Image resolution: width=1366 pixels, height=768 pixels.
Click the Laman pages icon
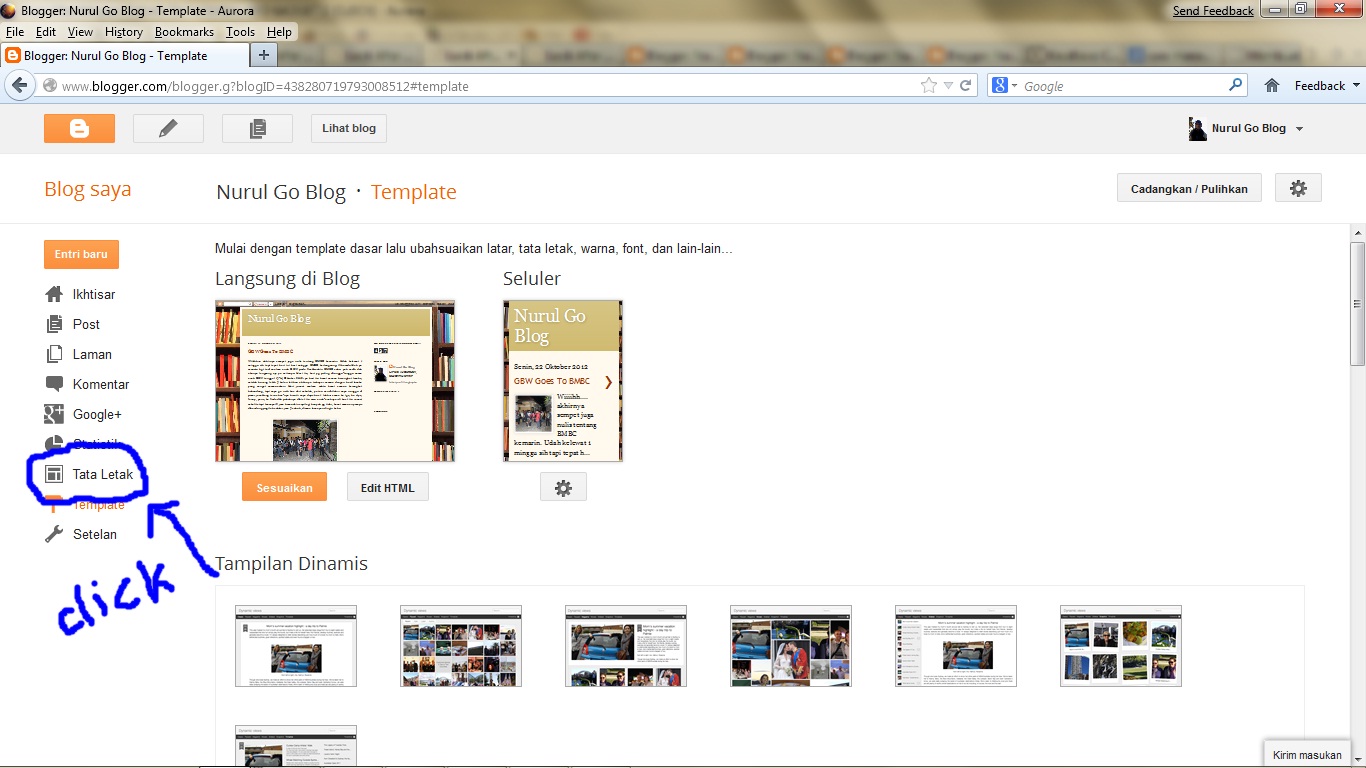[54, 354]
